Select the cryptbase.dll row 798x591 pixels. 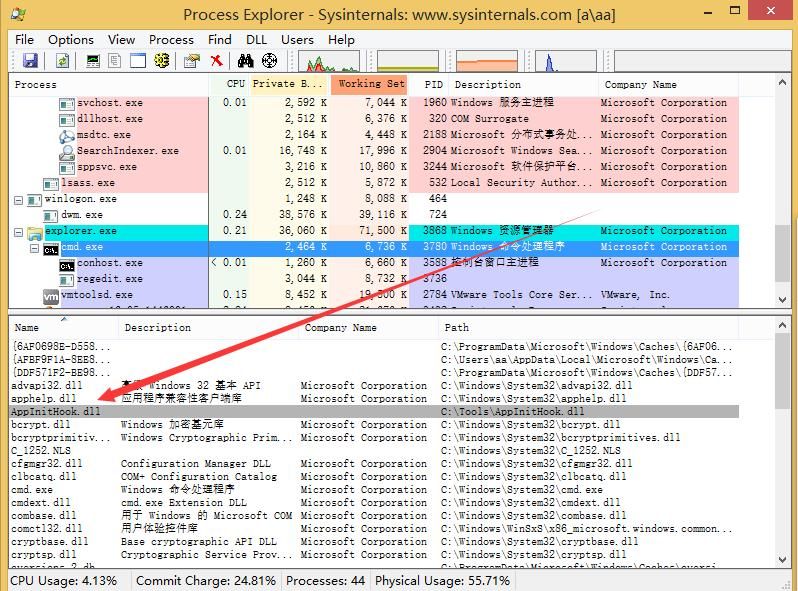pyautogui.click(x=374, y=542)
